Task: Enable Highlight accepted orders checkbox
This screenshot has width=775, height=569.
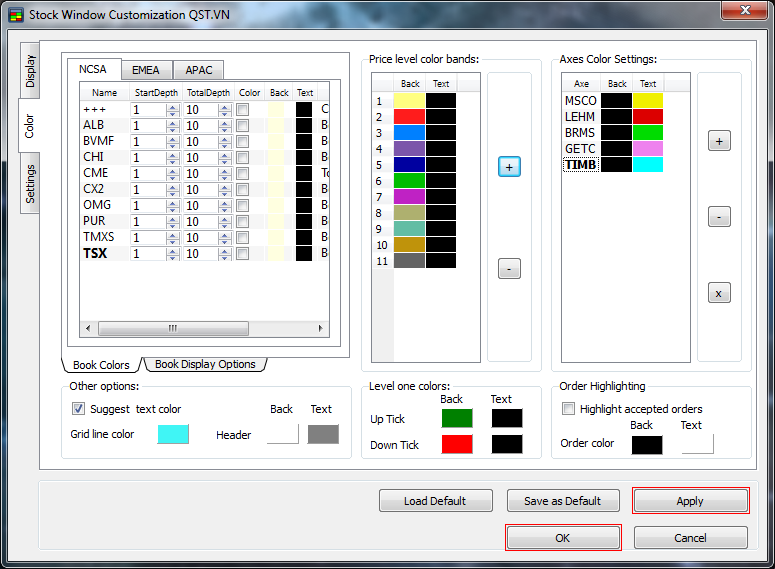Action: pos(569,409)
